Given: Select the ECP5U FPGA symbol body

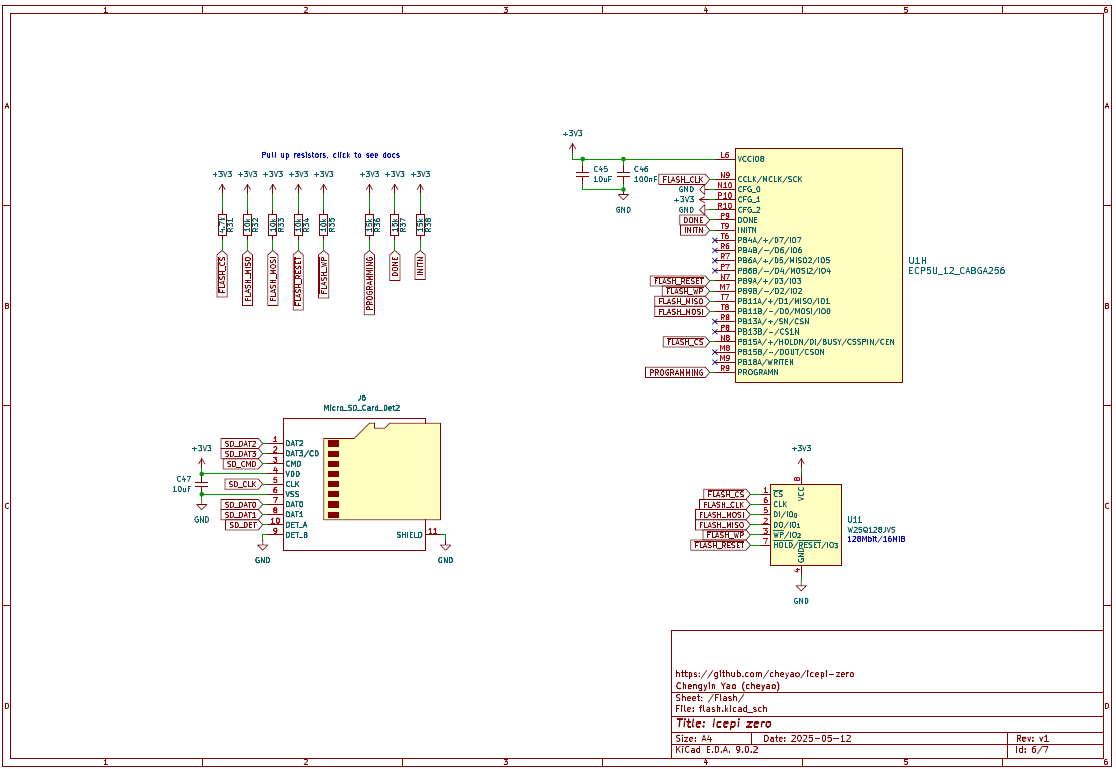Looking at the screenshot, I should point(818,265).
